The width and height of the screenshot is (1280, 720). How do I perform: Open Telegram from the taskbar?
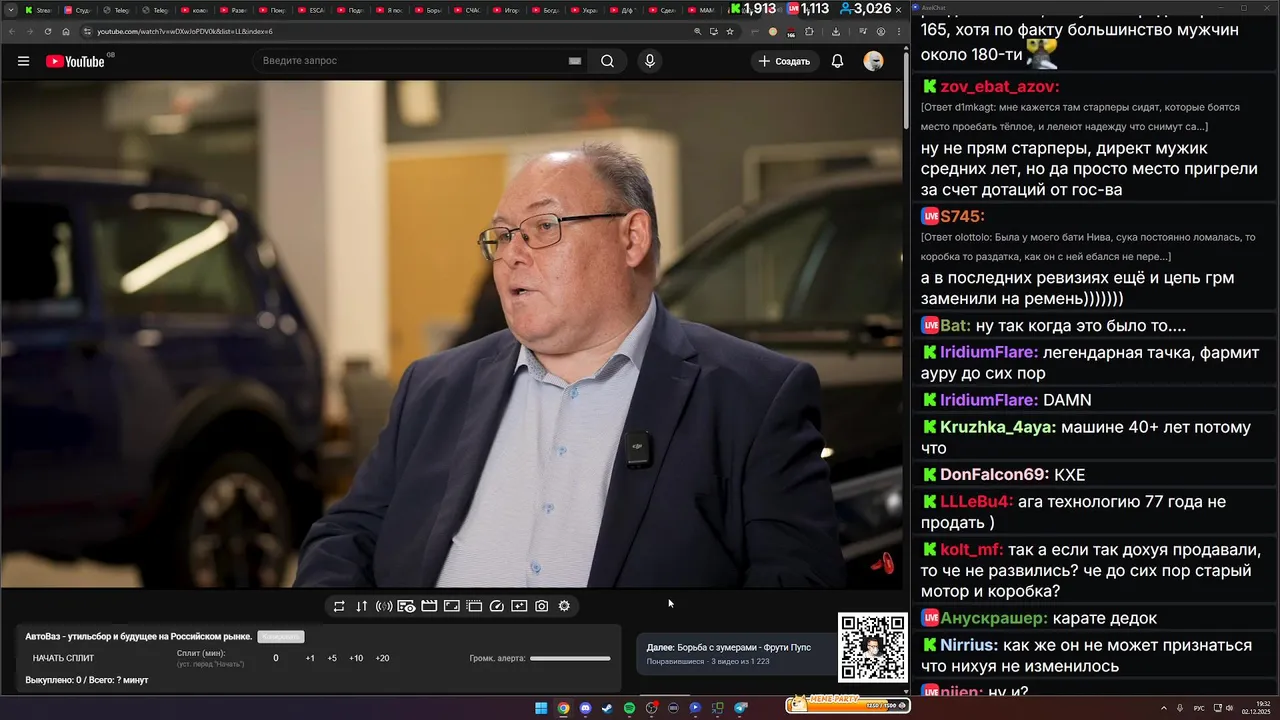pyautogui.click(x=740, y=708)
